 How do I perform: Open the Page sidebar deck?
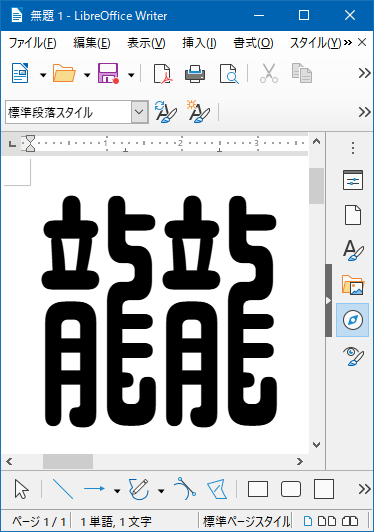353,215
